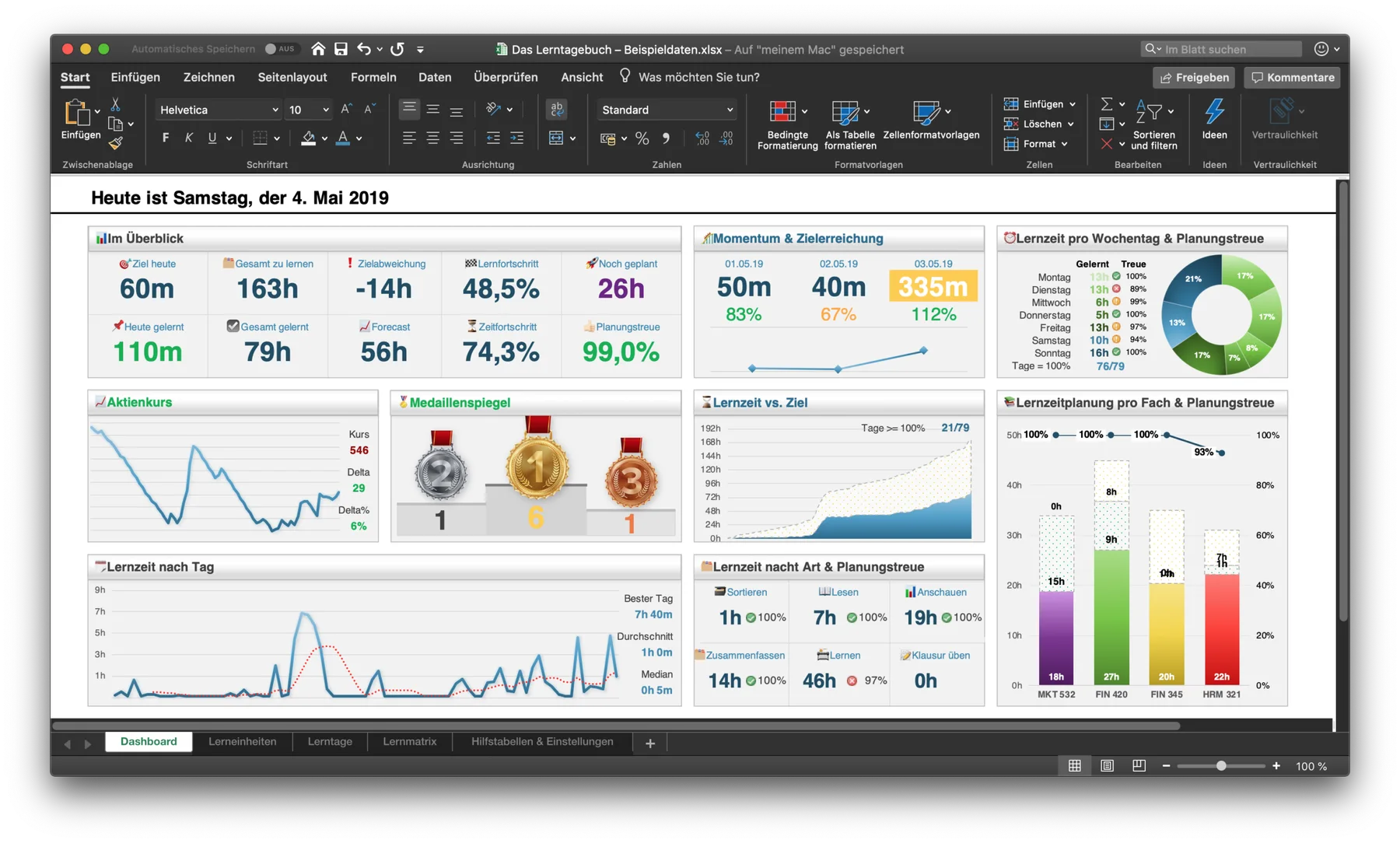This screenshot has width=1400, height=843.
Task: Switch to the Lernmatrix sheet tab
Action: coord(410,742)
